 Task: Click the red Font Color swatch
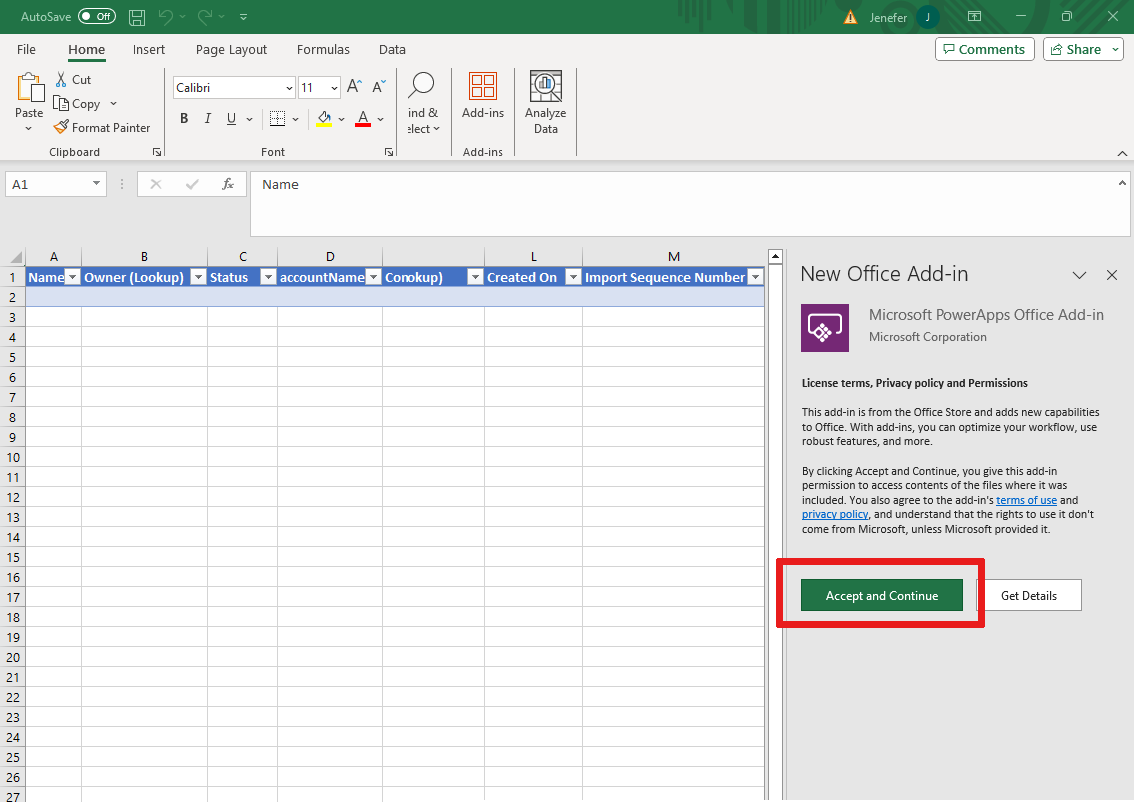point(362,118)
